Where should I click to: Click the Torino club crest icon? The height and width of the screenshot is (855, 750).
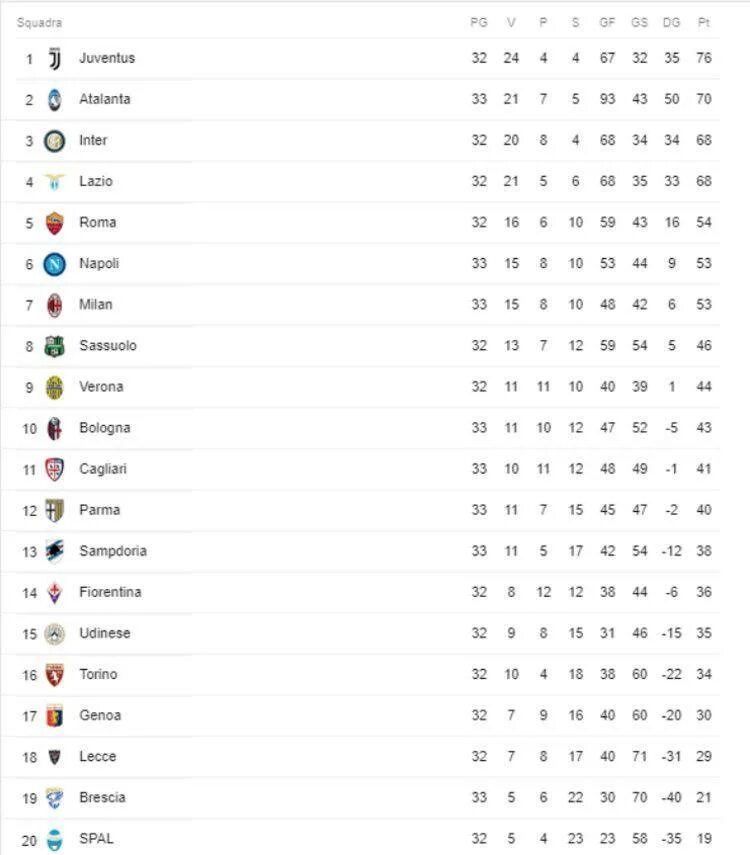(55, 675)
